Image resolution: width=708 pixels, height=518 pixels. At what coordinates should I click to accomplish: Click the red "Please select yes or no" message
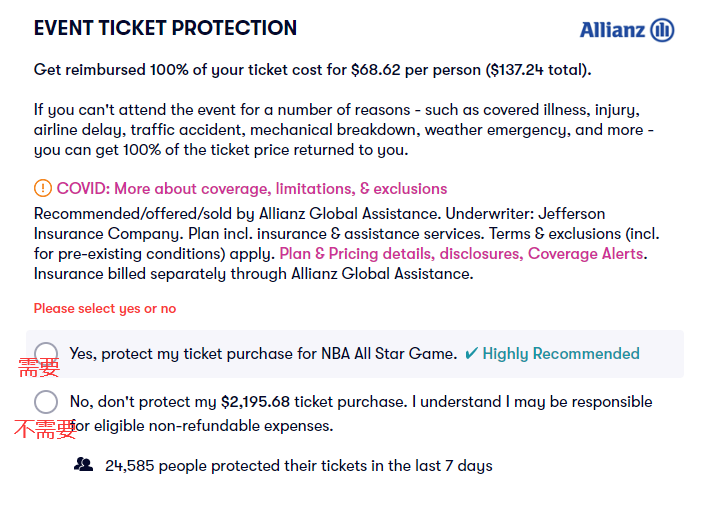coord(105,309)
